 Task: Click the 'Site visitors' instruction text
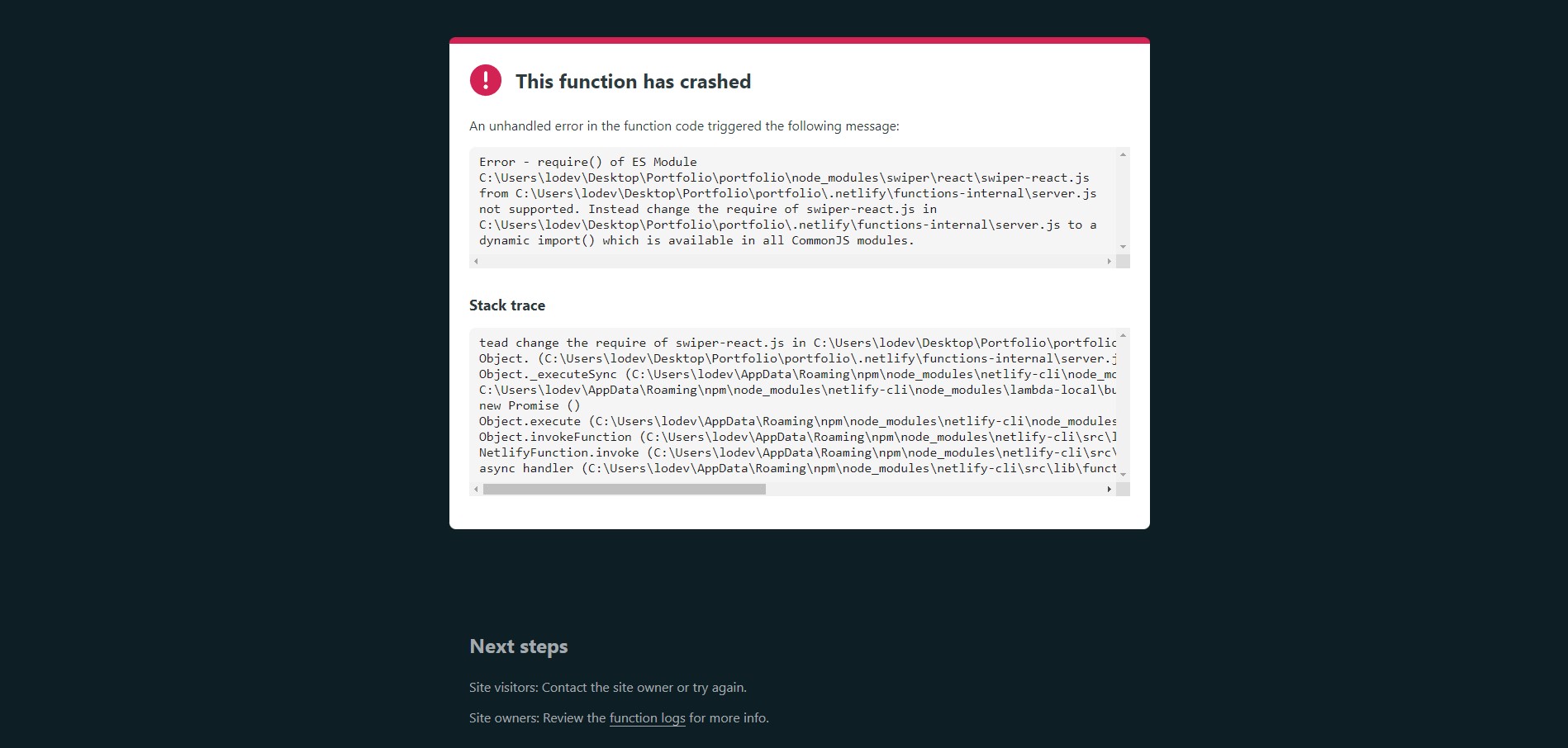(x=608, y=688)
